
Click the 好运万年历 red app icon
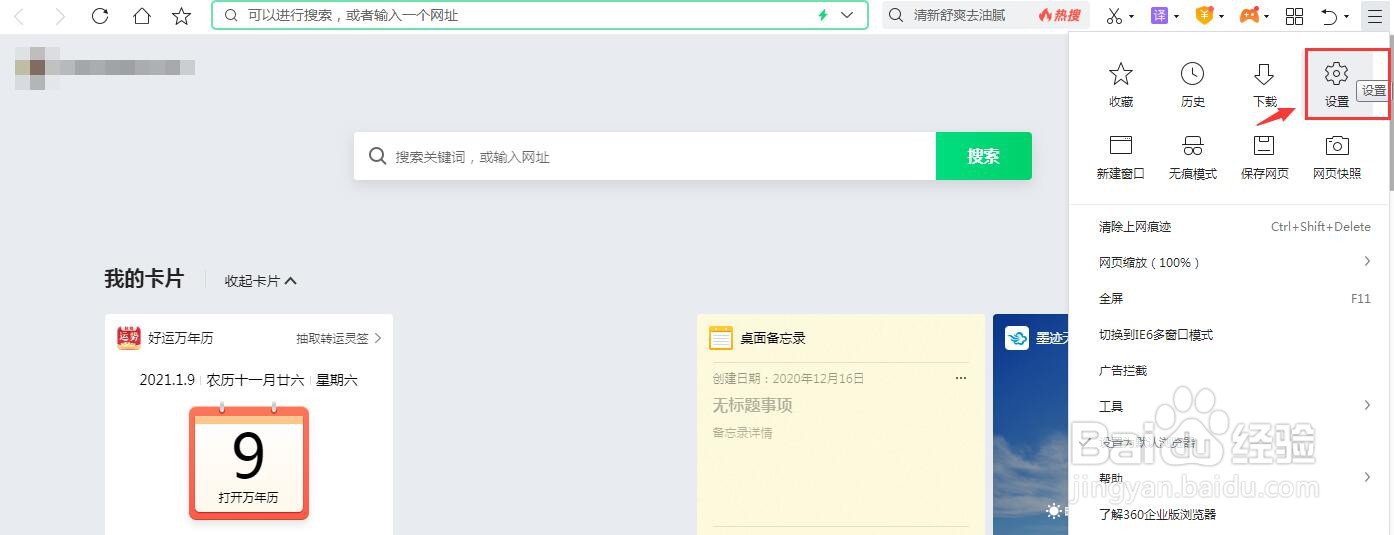point(129,337)
